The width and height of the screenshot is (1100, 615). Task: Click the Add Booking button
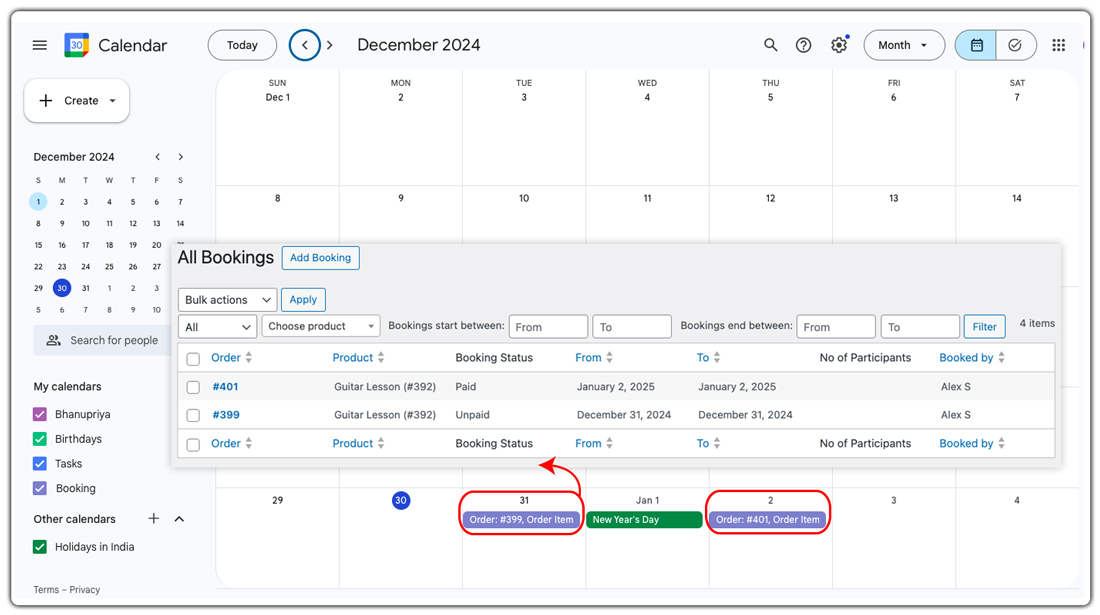click(320, 257)
